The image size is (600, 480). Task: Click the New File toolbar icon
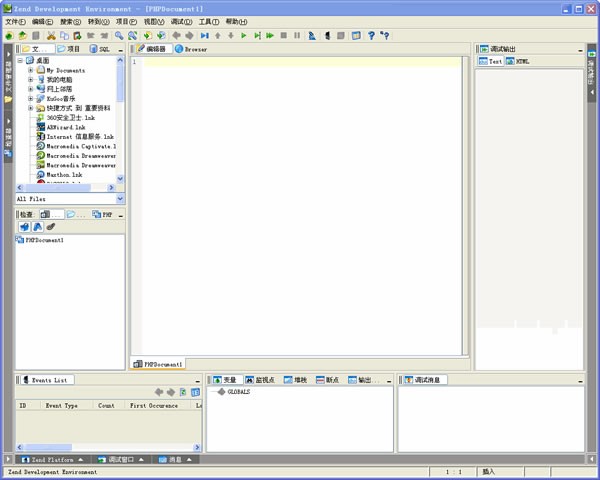pyautogui.click(x=9, y=36)
